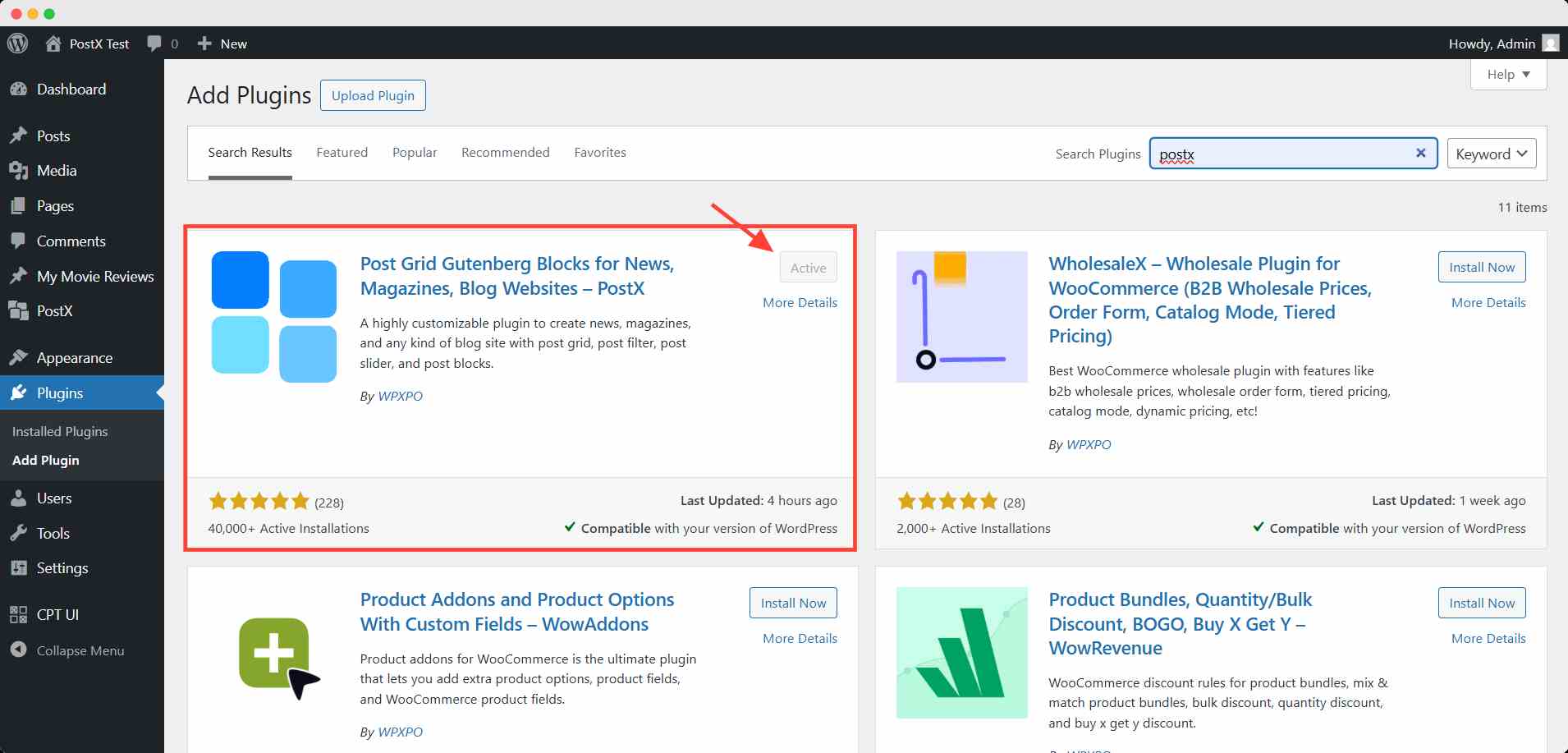Open More Details for WowAddons plugin
The height and width of the screenshot is (753, 1568).
(x=800, y=638)
